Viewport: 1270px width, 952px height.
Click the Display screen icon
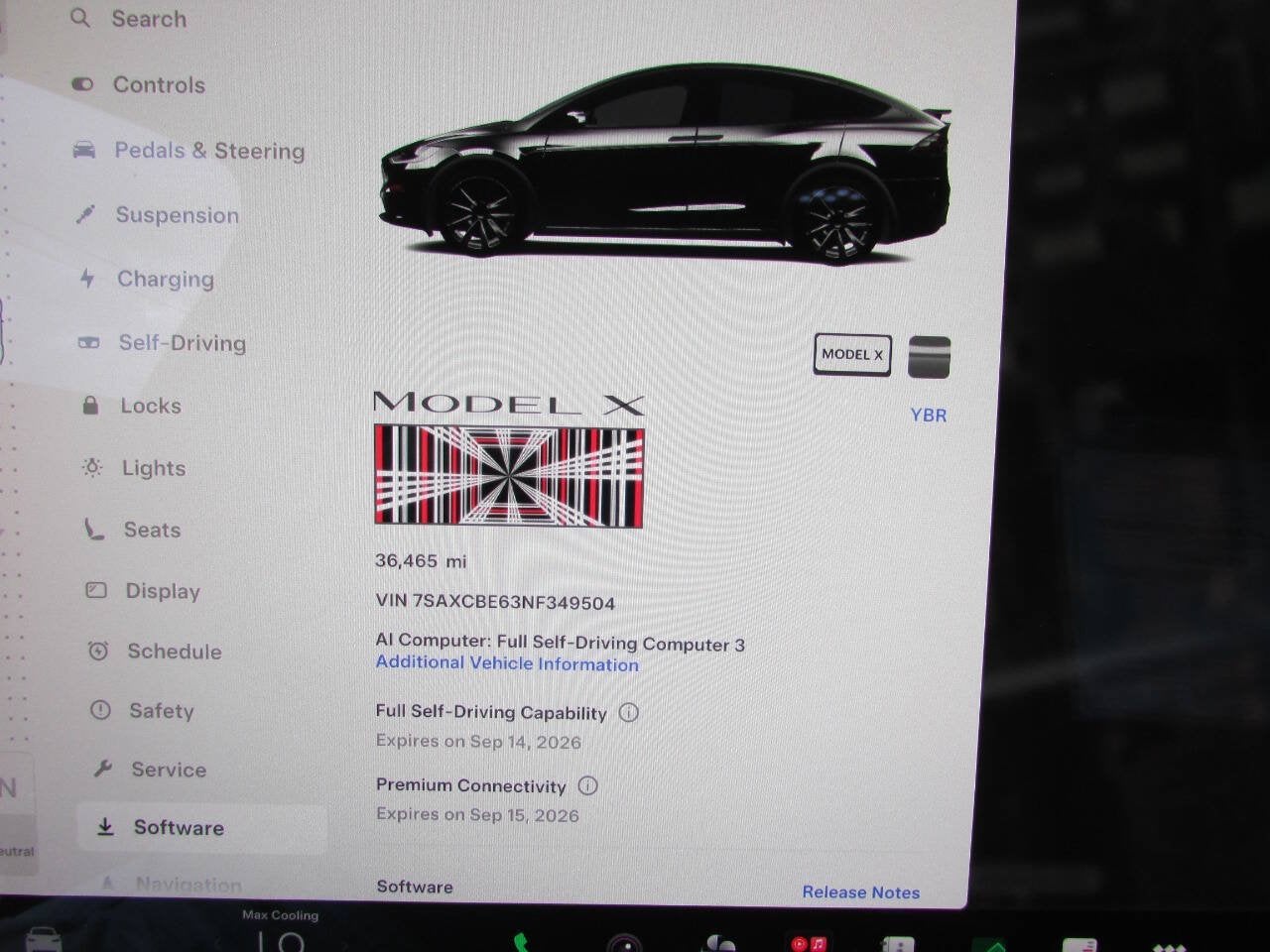pyautogui.click(x=96, y=590)
